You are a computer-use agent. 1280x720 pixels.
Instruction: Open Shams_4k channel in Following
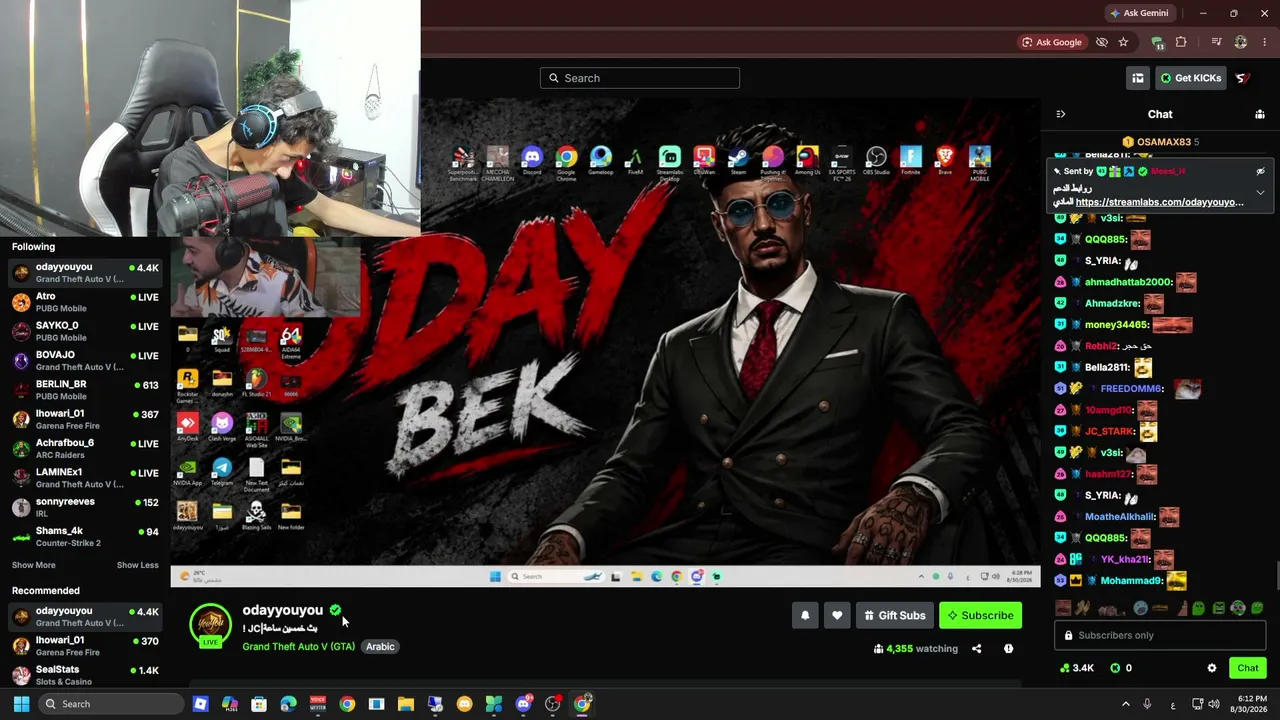pos(85,536)
